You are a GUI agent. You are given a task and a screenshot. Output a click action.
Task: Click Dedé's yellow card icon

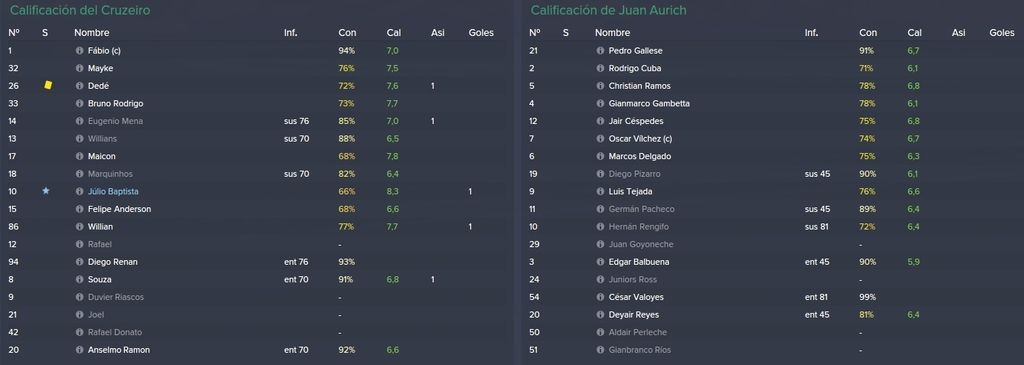pyautogui.click(x=48, y=86)
